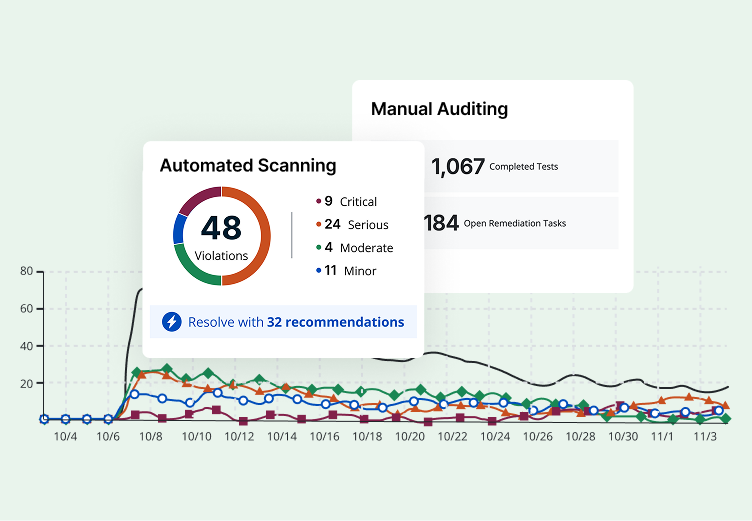Click the 10/4 date label on the x-axis
Image resolution: width=752 pixels, height=521 pixels.
point(67,437)
